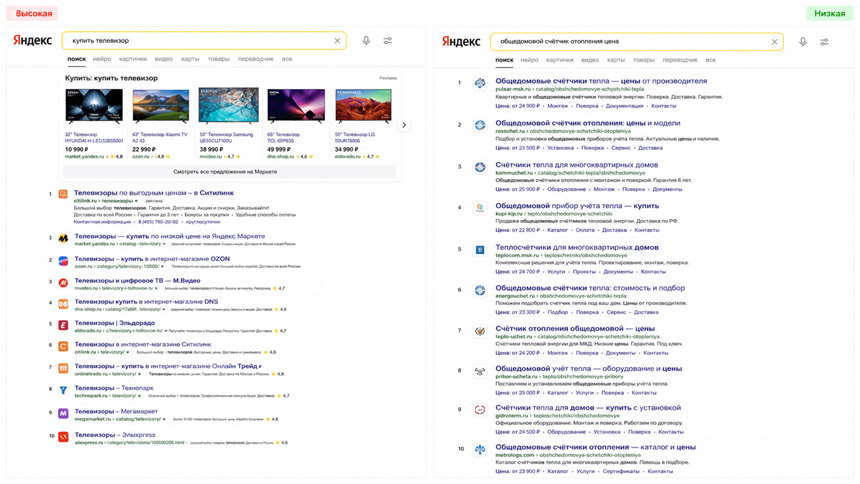The height and width of the screenshot is (484, 860).
Task: Click 'Смотреть все предложения на Маркете' button
Action: (229, 172)
